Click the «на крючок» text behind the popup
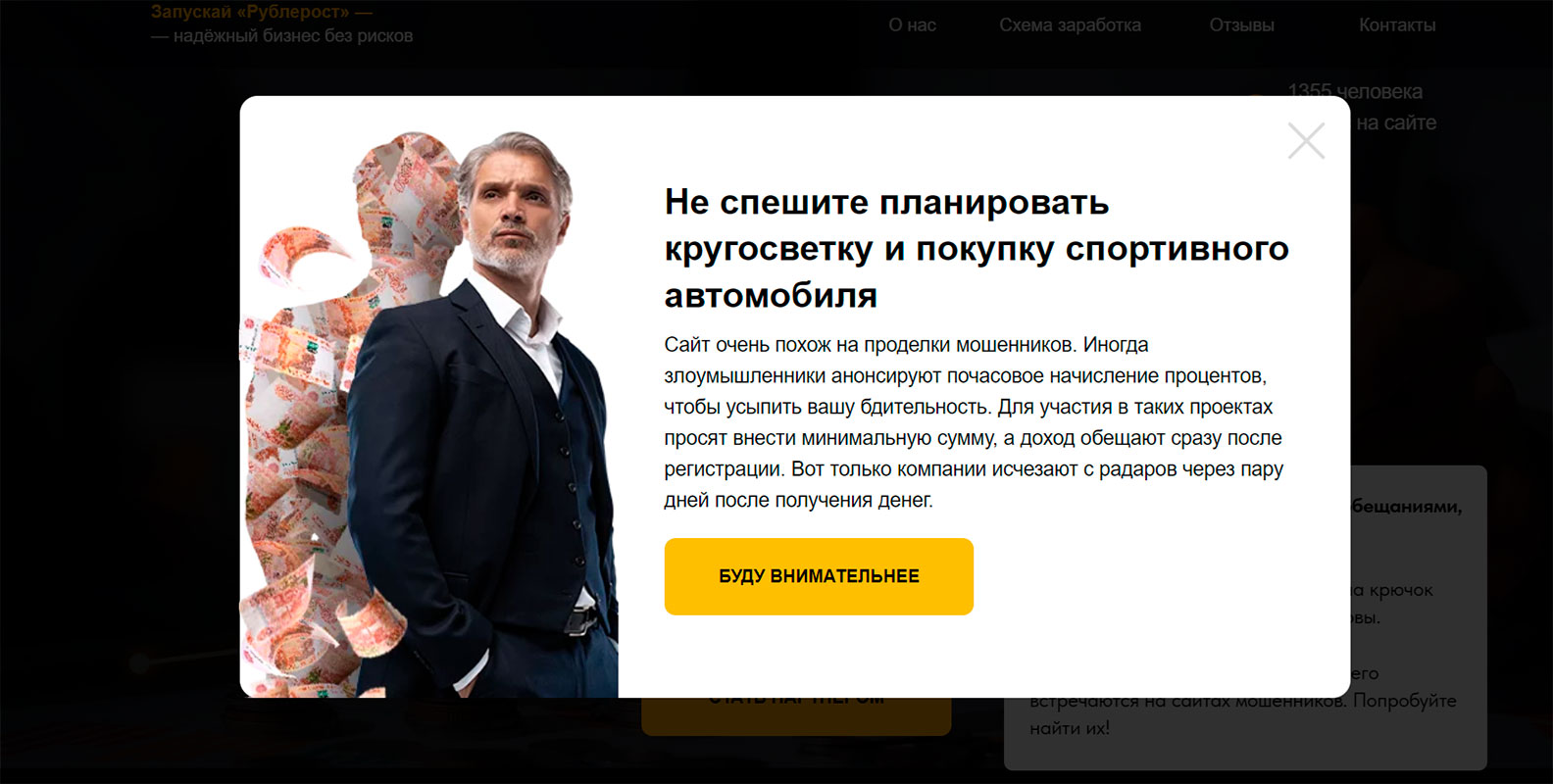The height and width of the screenshot is (784, 1553). (x=1392, y=590)
